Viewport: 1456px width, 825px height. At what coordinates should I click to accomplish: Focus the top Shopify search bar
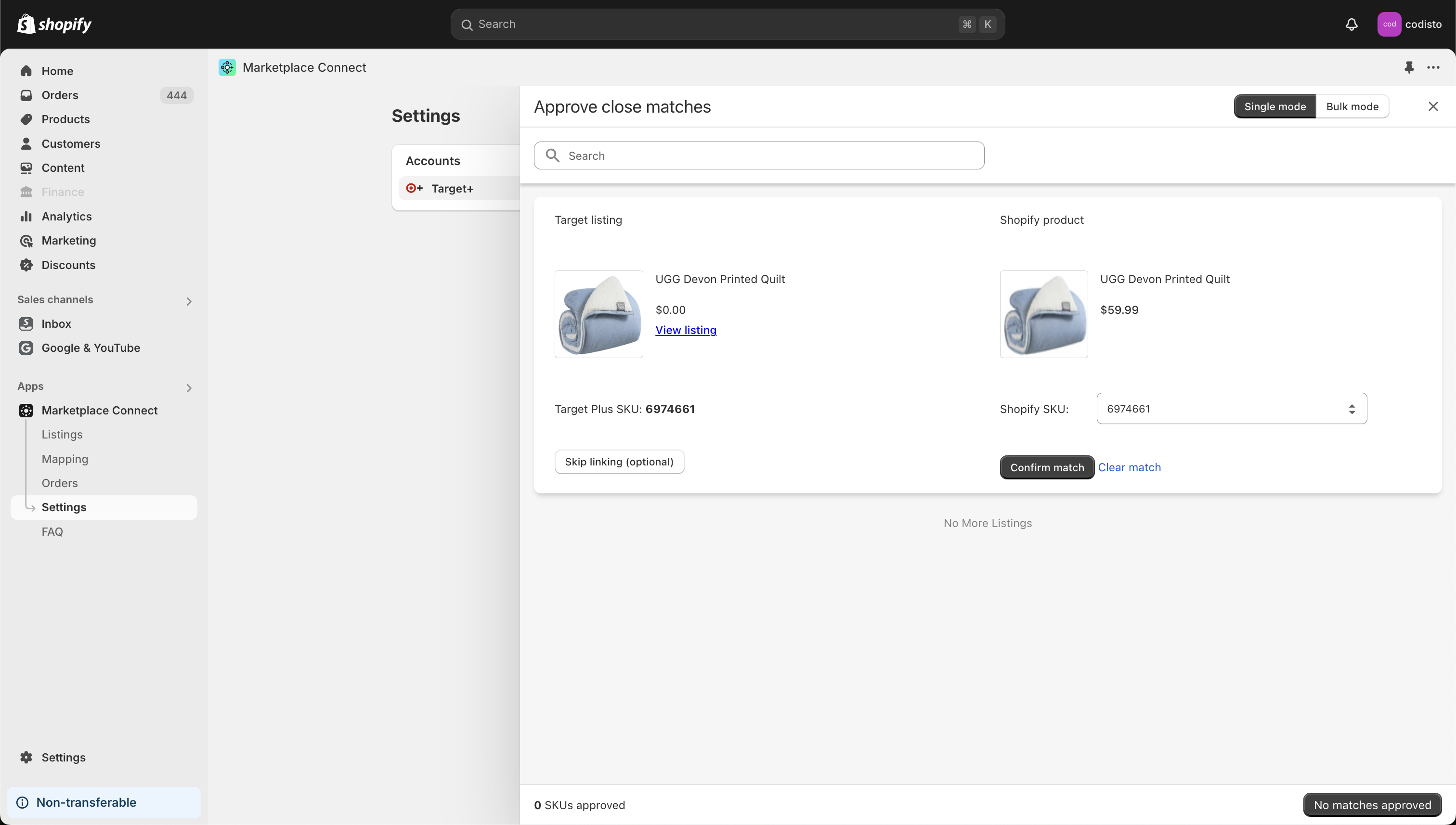coord(728,25)
